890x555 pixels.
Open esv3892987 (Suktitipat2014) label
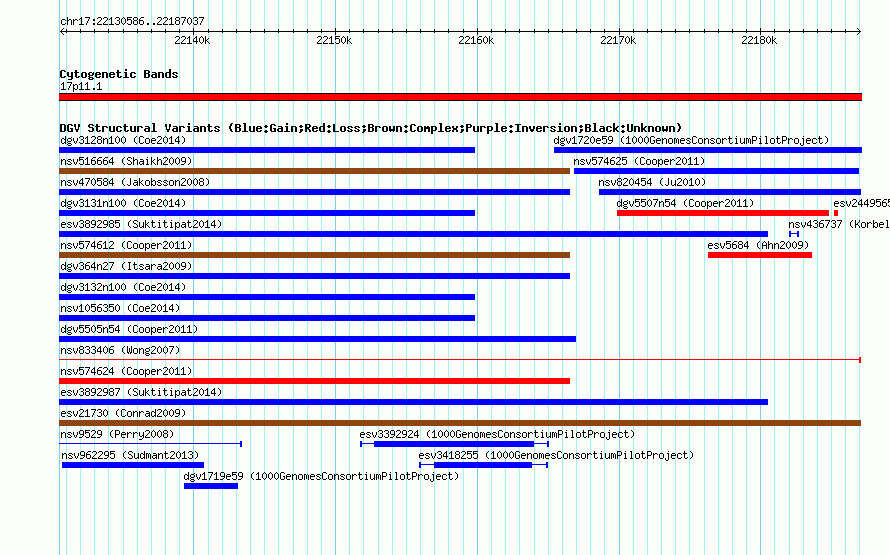141,392
